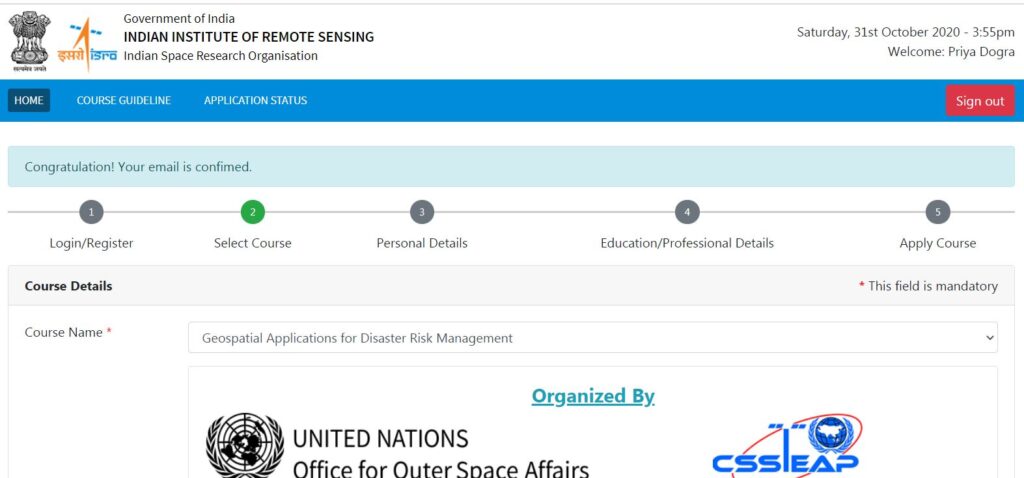Click the ISRO logo in header

87,44
